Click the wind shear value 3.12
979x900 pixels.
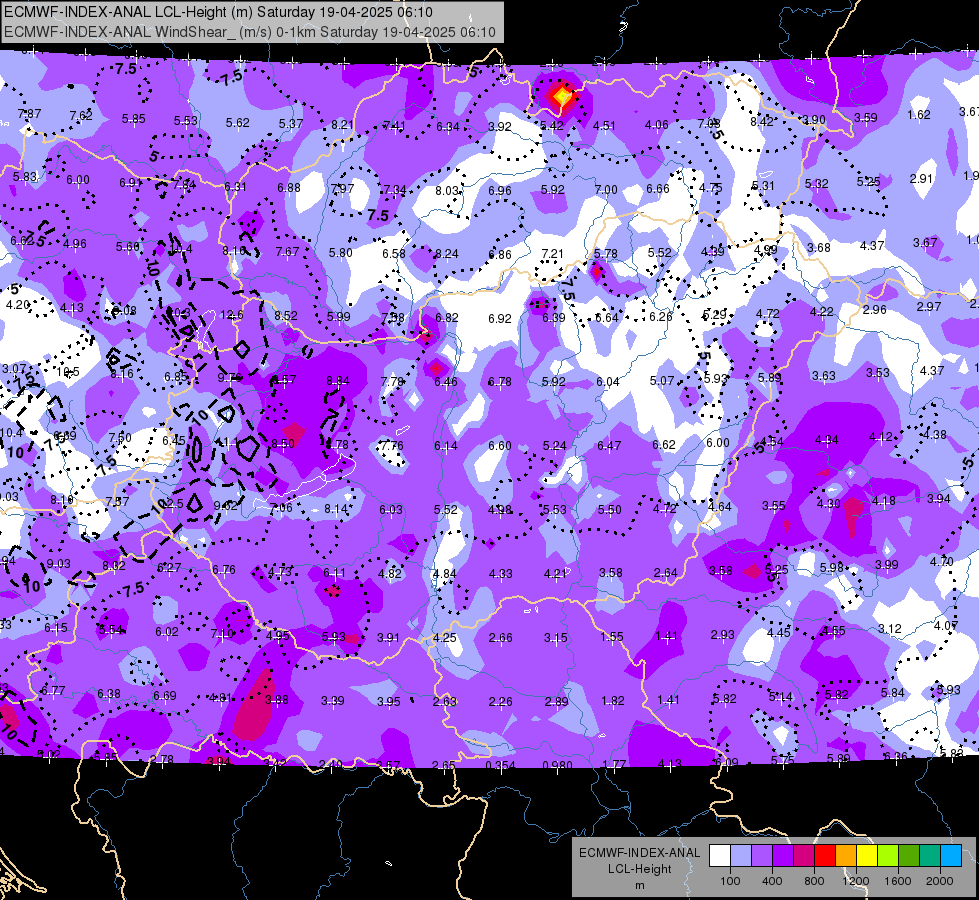pyautogui.click(x=890, y=628)
